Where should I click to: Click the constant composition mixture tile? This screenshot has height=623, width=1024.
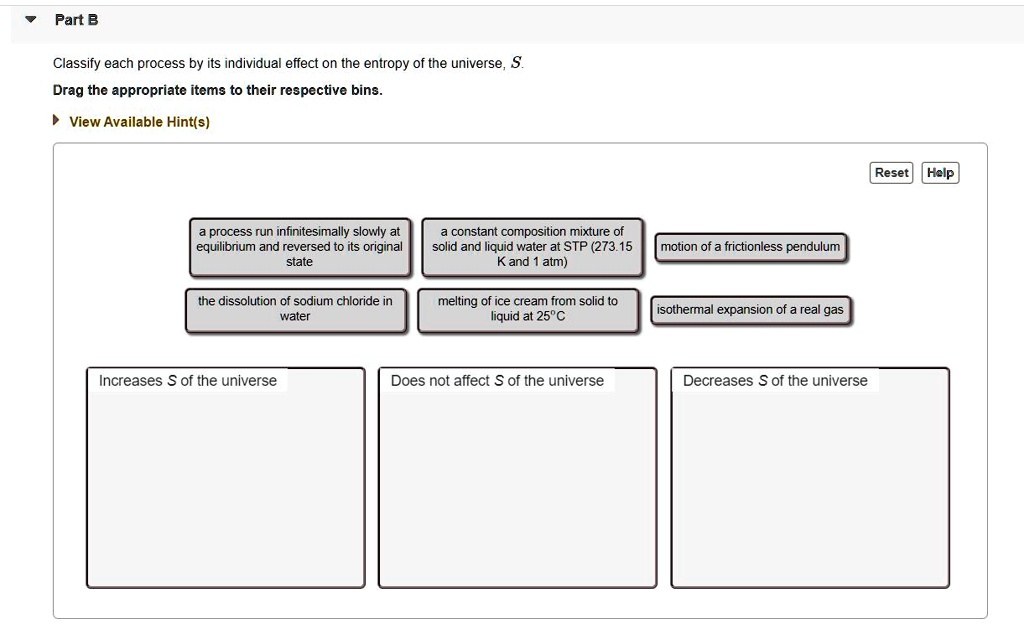(x=531, y=246)
